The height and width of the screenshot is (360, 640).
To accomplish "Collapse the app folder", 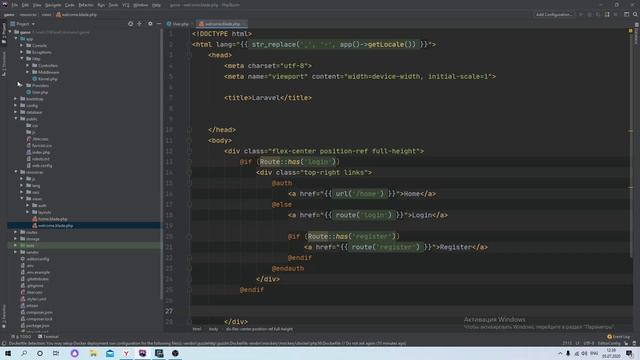I will [16, 39].
